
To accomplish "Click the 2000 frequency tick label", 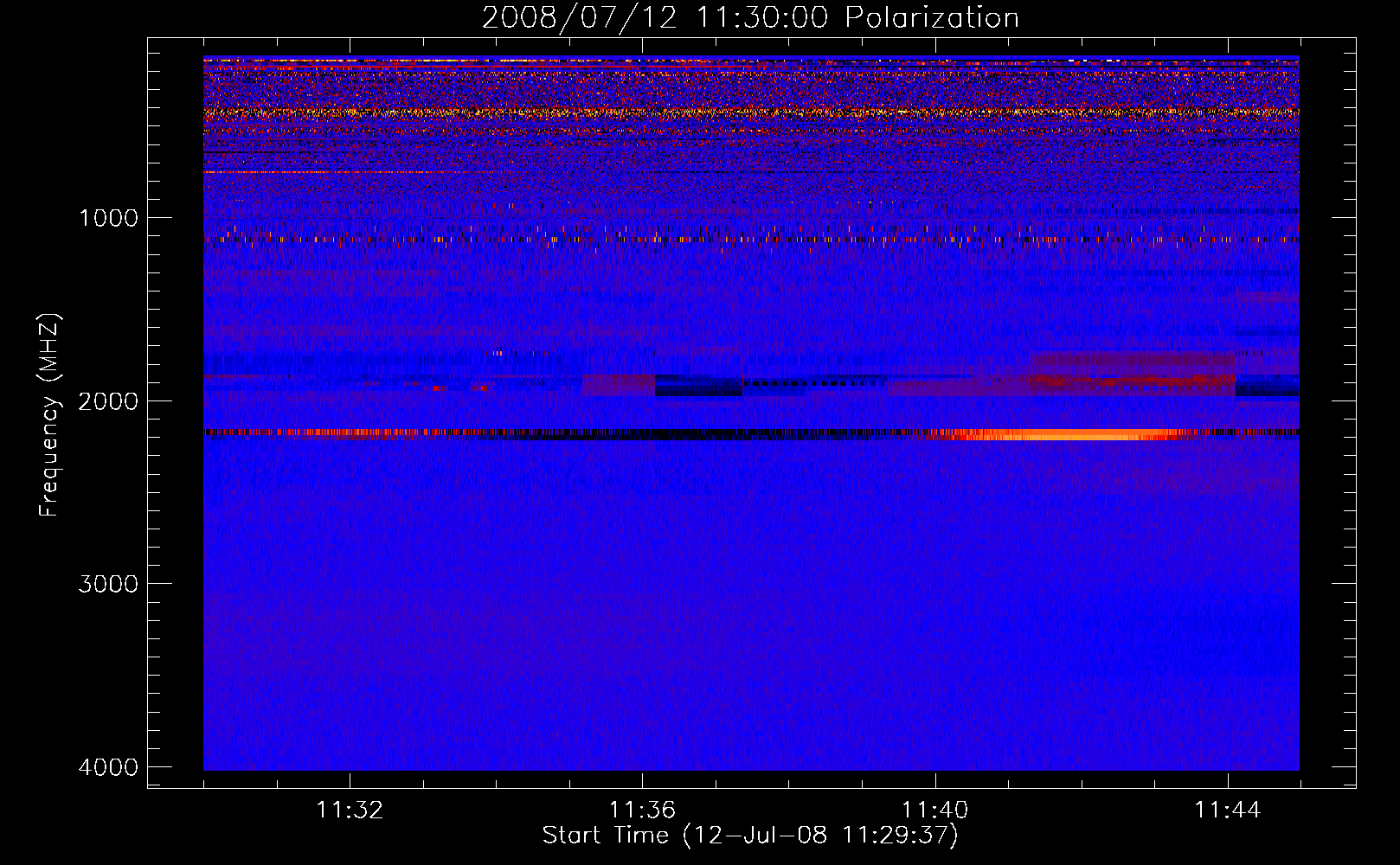I will click(108, 400).
